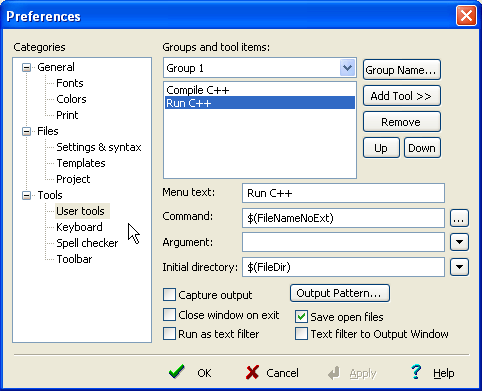Open the Argument dropdown arrow
The height and width of the screenshot is (391, 482).
[x=459, y=242]
